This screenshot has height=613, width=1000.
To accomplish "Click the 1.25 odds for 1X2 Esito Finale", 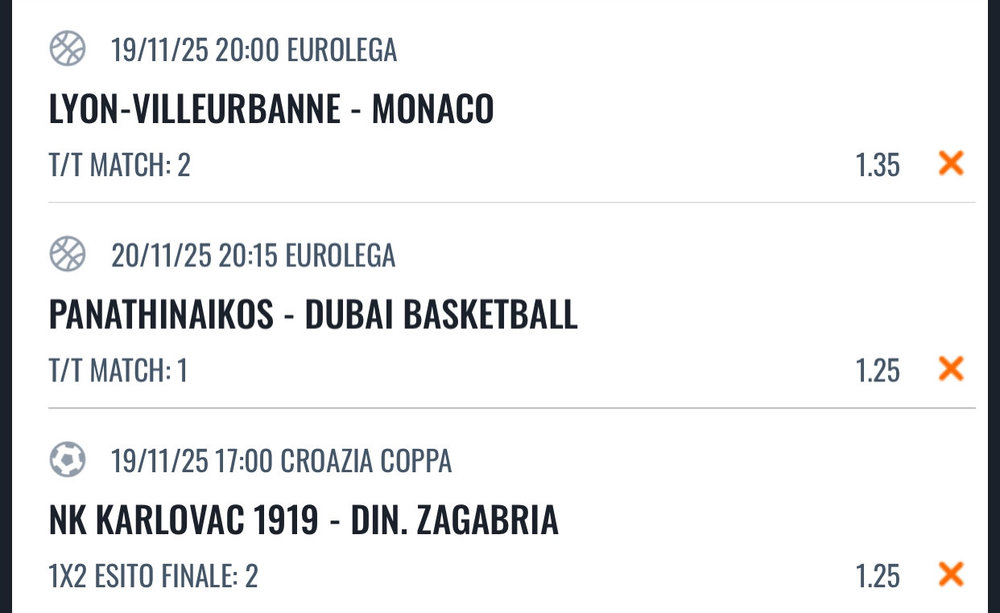I will coord(877,575).
